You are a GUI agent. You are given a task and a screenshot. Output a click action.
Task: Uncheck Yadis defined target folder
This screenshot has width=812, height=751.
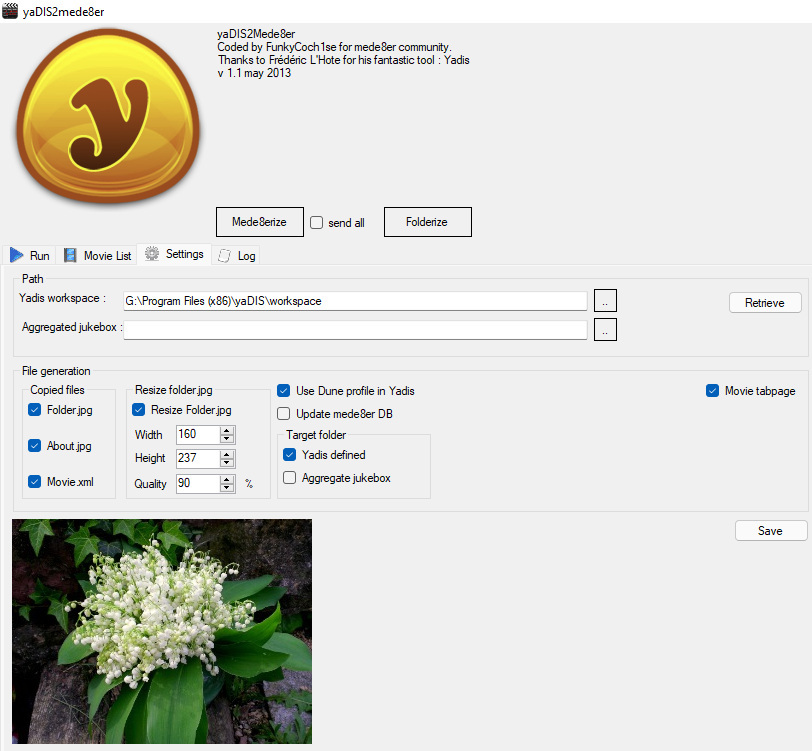coord(289,455)
